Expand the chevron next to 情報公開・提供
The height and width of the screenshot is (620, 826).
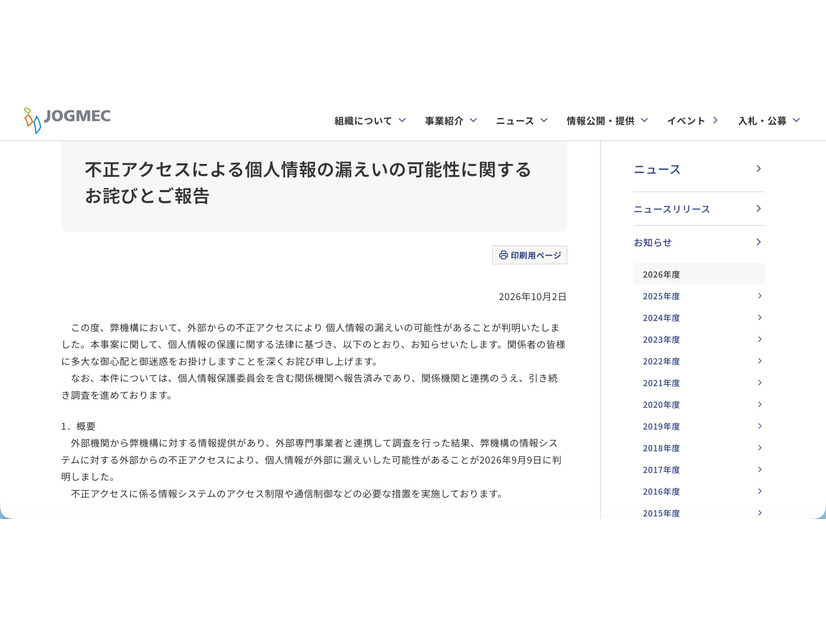pos(644,120)
